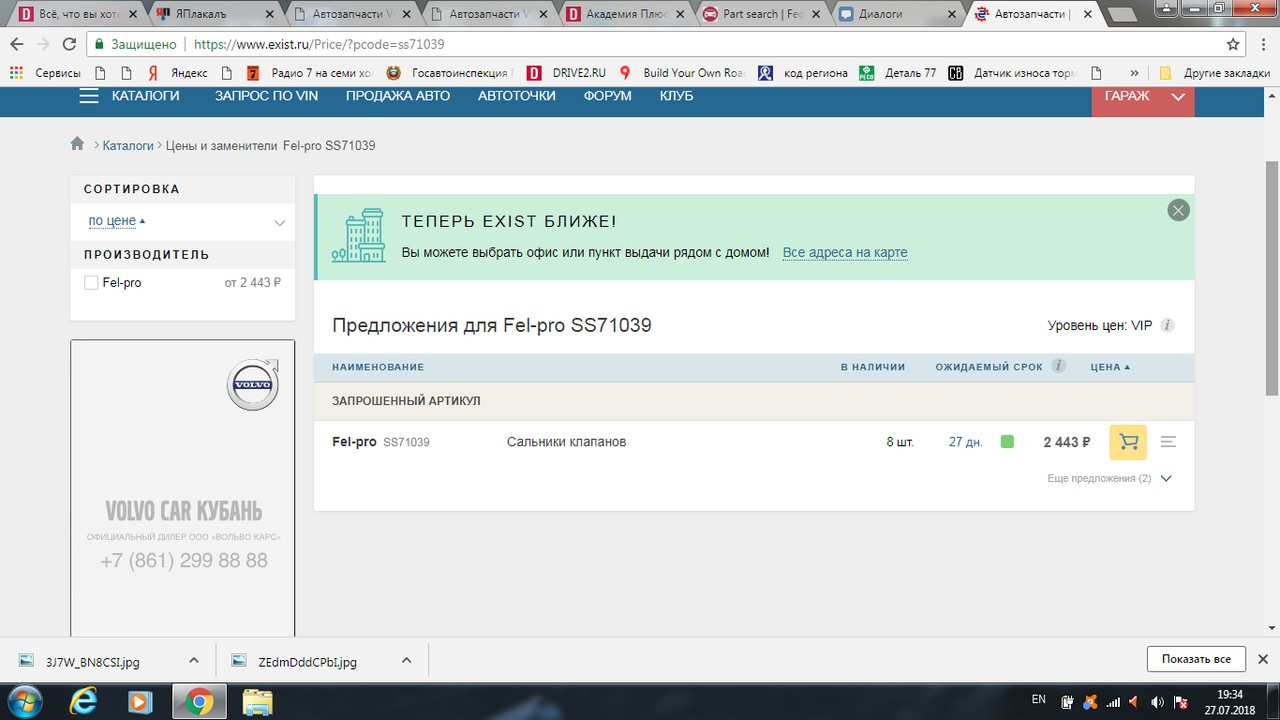
Task: Click the price level info icon
Action: [1167, 325]
